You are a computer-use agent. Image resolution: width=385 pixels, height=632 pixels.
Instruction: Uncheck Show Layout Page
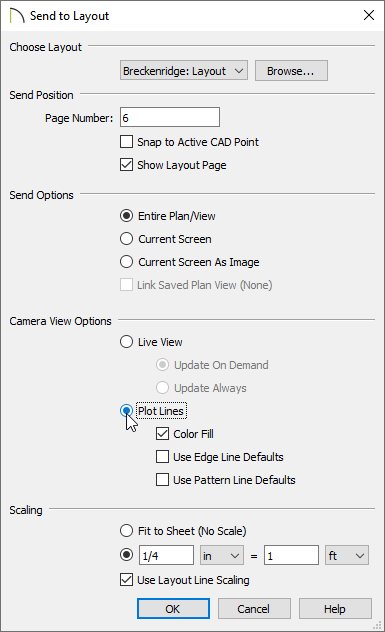click(127, 165)
